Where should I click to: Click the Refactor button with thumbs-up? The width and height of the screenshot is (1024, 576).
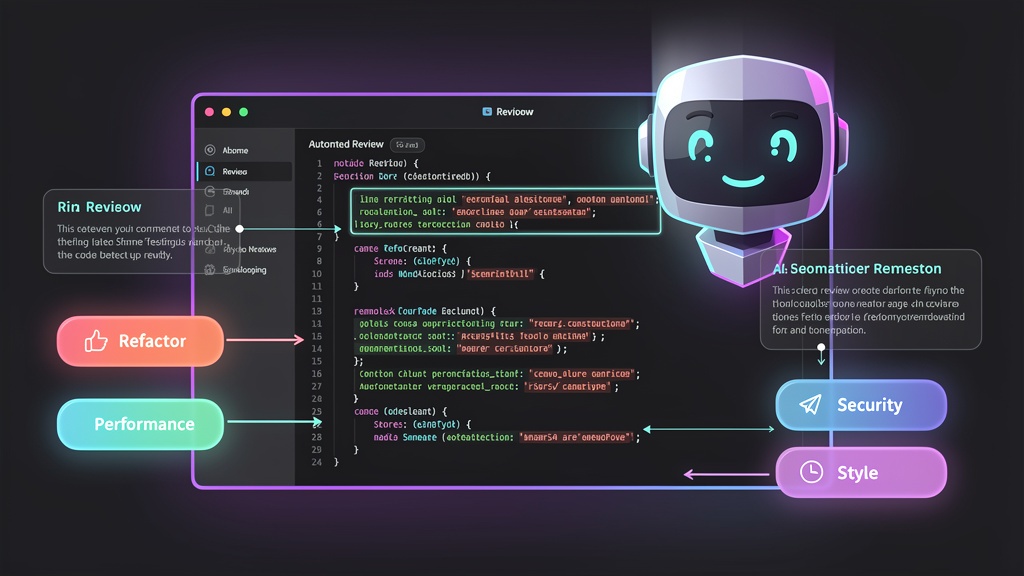(x=140, y=341)
